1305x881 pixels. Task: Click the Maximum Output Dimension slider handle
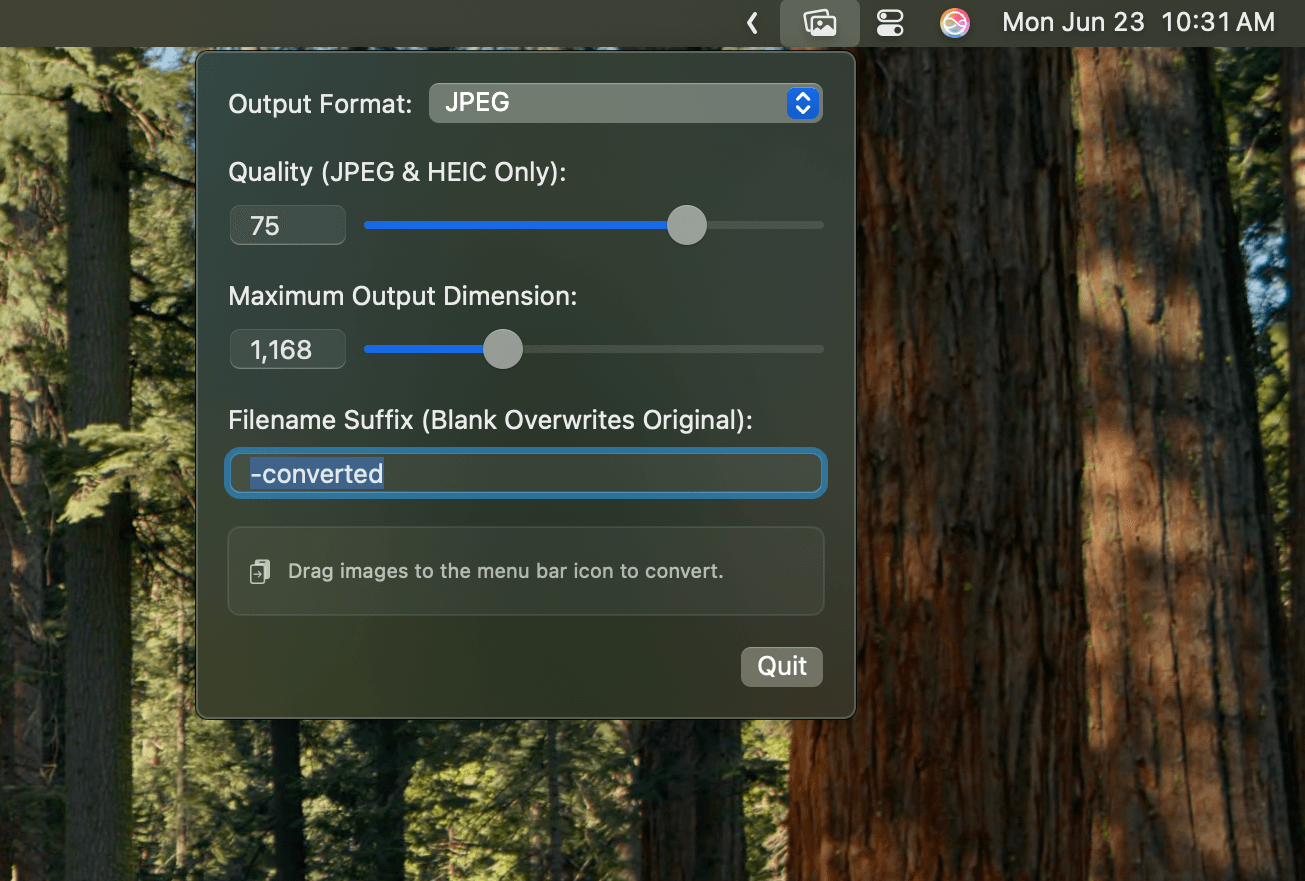(x=503, y=349)
